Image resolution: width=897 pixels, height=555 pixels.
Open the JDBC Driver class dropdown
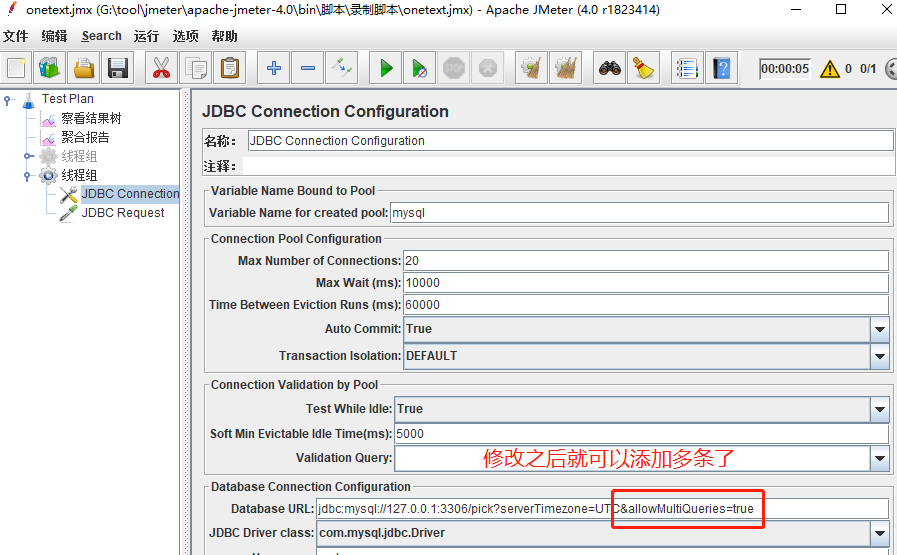click(x=879, y=533)
